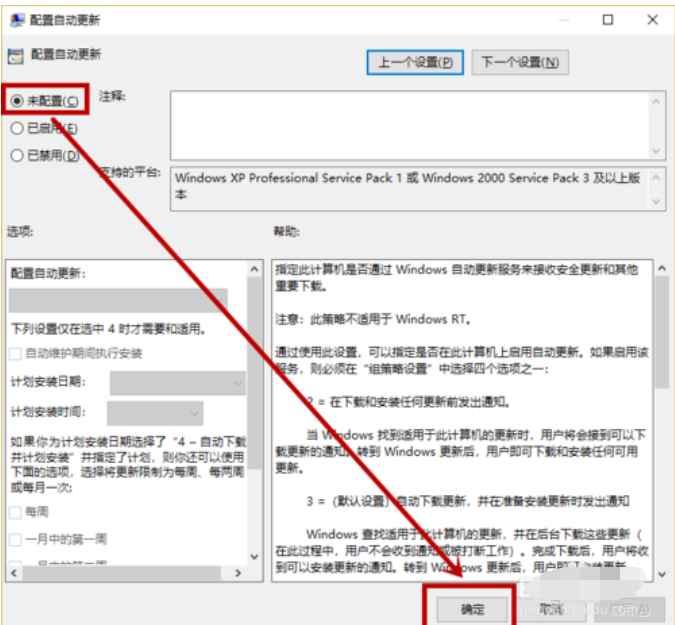This screenshot has width=675, height=625.
Task: Click the policy icon beside 配置自动更新 heading
Action: pyautogui.click(x=15, y=56)
